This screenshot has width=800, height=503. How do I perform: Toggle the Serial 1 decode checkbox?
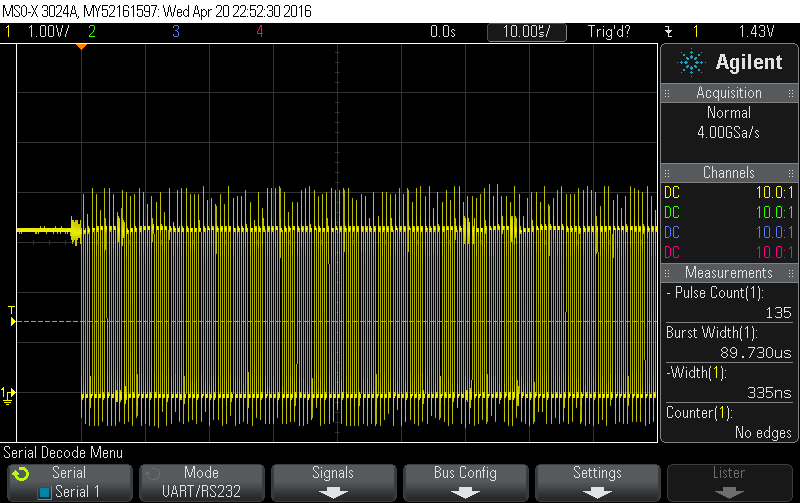click(x=44, y=492)
